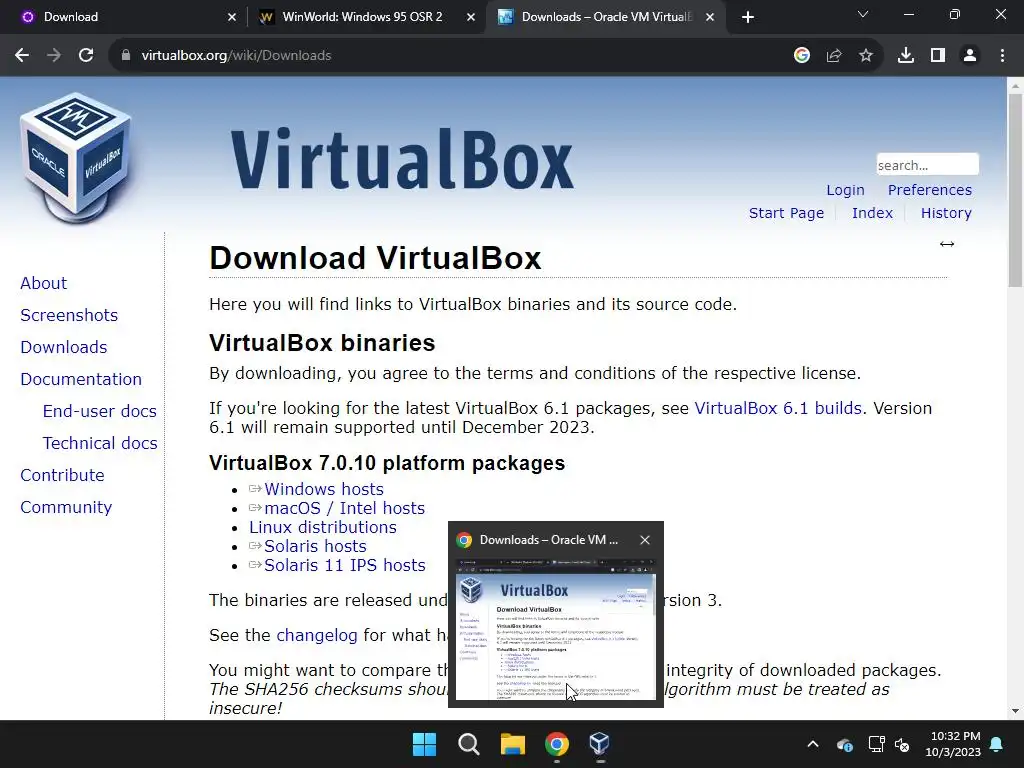Open VirtualBox 6.1 builds link
The height and width of the screenshot is (768, 1024).
(x=778, y=408)
